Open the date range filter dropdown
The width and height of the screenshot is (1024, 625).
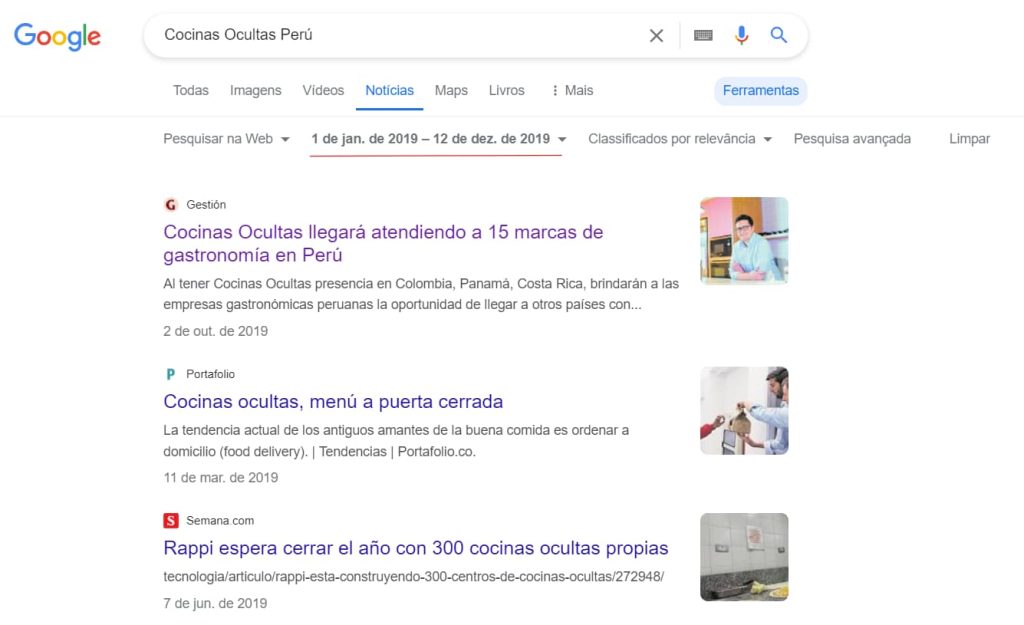pyautogui.click(x=438, y=138)
